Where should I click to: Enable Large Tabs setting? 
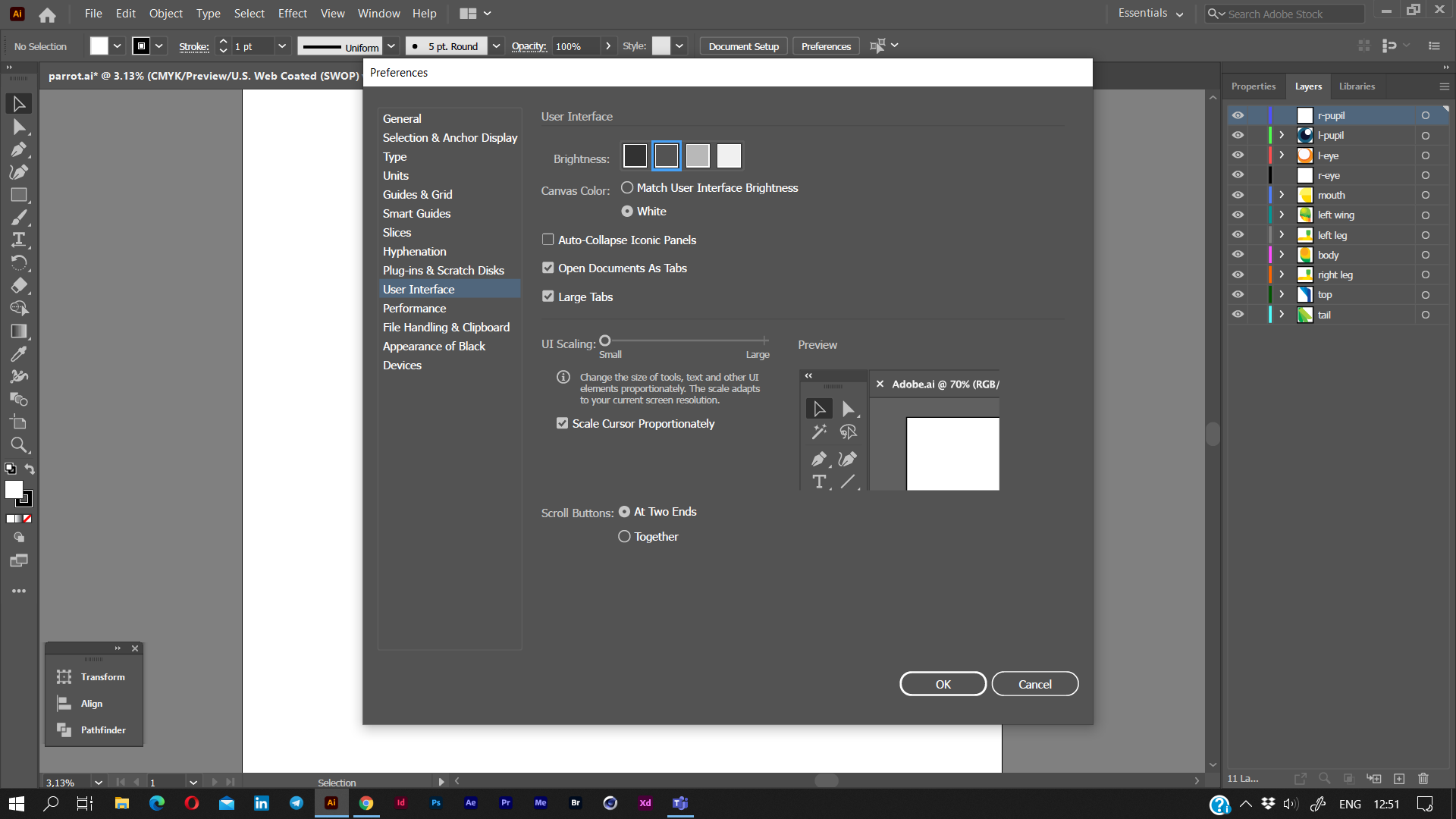tap(549, 296)
